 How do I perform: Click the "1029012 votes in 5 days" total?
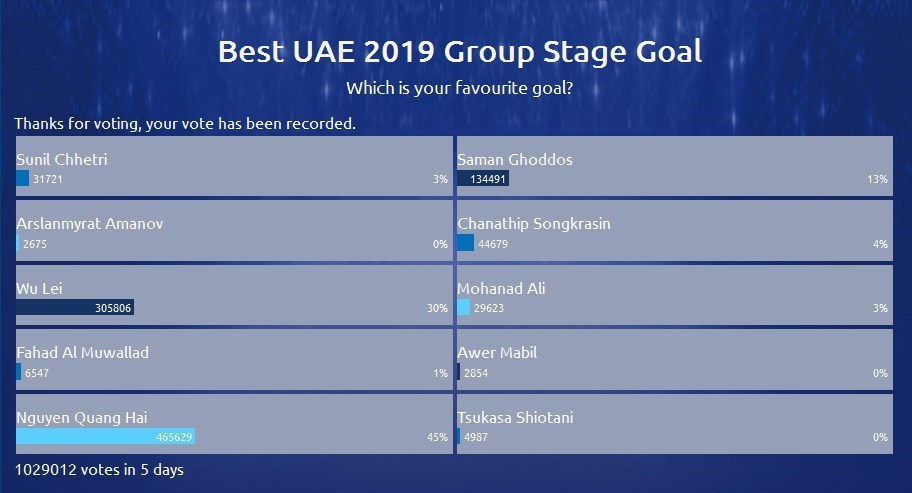[99, 469]
